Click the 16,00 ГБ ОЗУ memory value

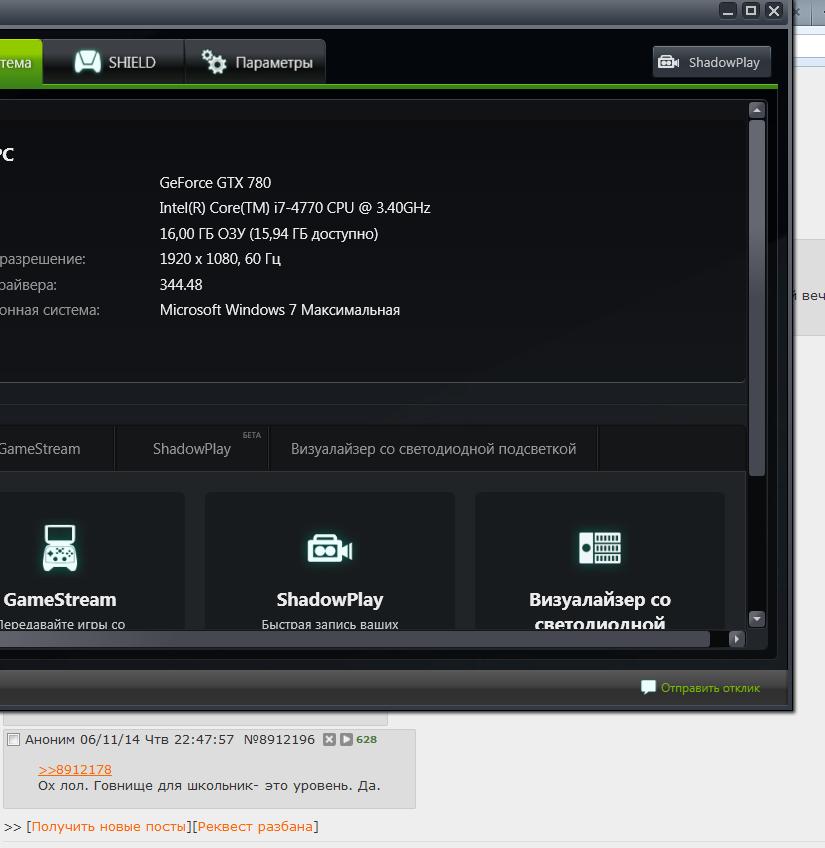click(269, 234)
